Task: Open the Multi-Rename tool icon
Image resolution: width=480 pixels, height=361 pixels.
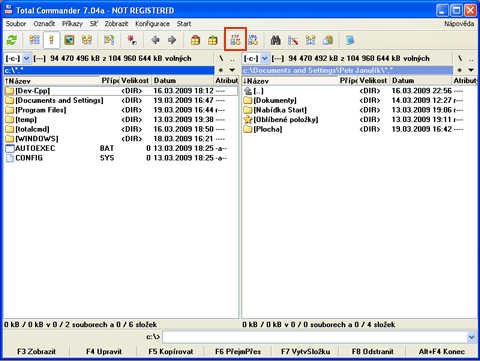Action: point(293,40)
